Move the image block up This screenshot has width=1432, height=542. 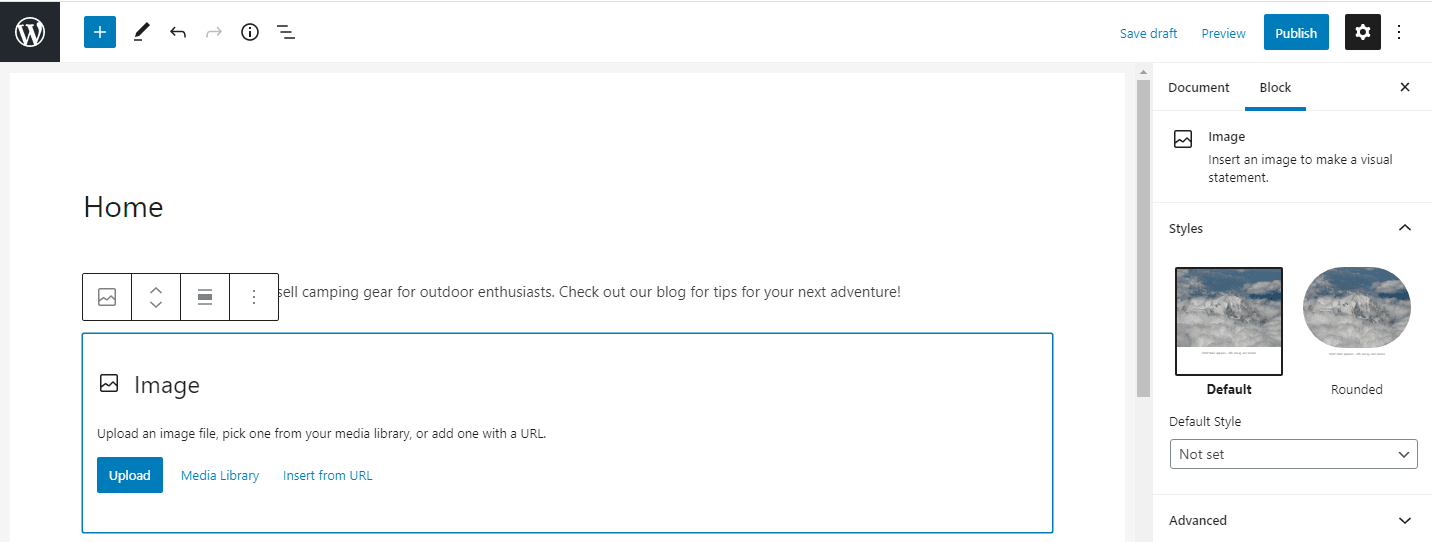coord(156,290)
